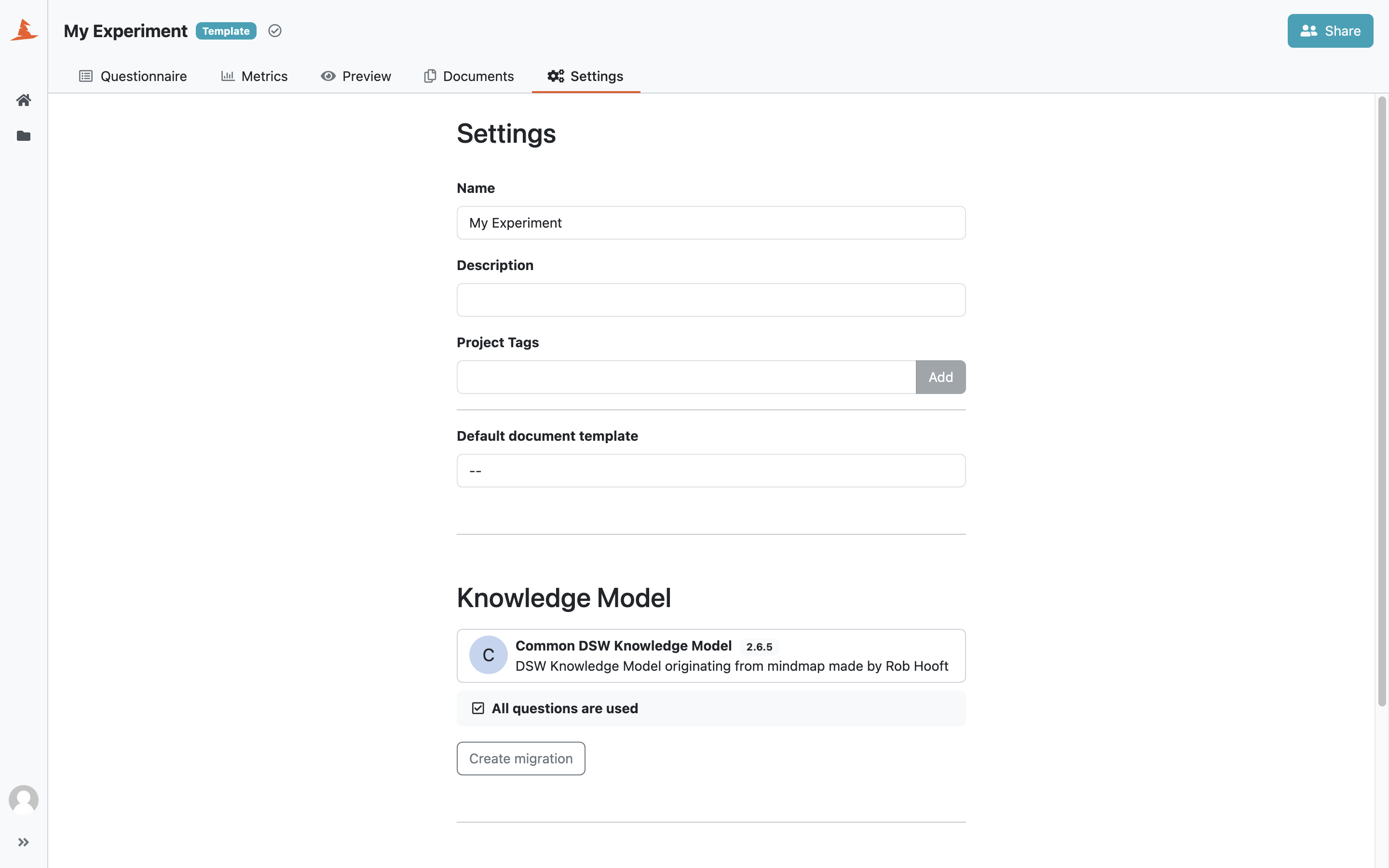Click the Template badge next to title

coord(226,31)
